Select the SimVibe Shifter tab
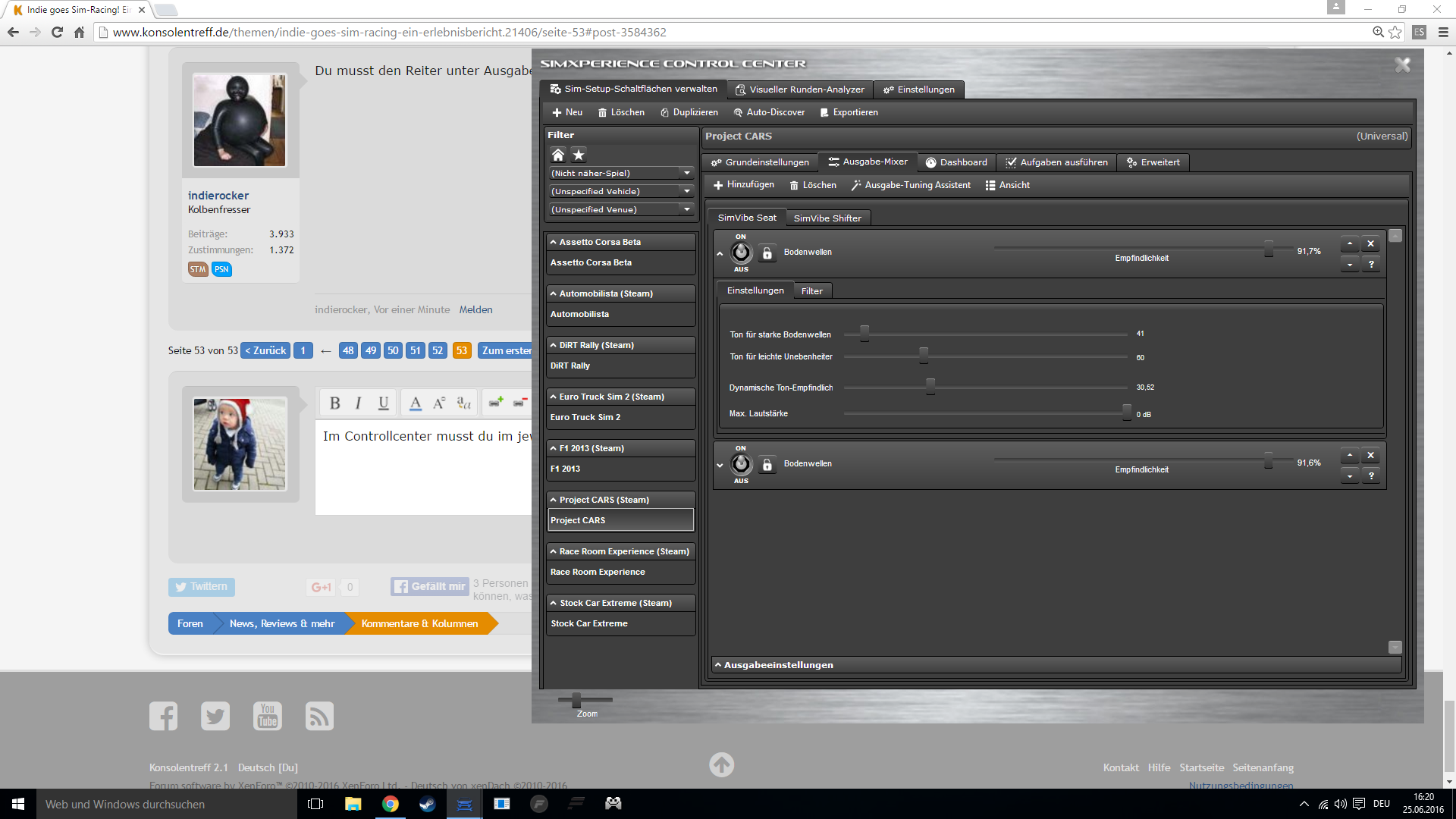 click(x=827, y=218)
